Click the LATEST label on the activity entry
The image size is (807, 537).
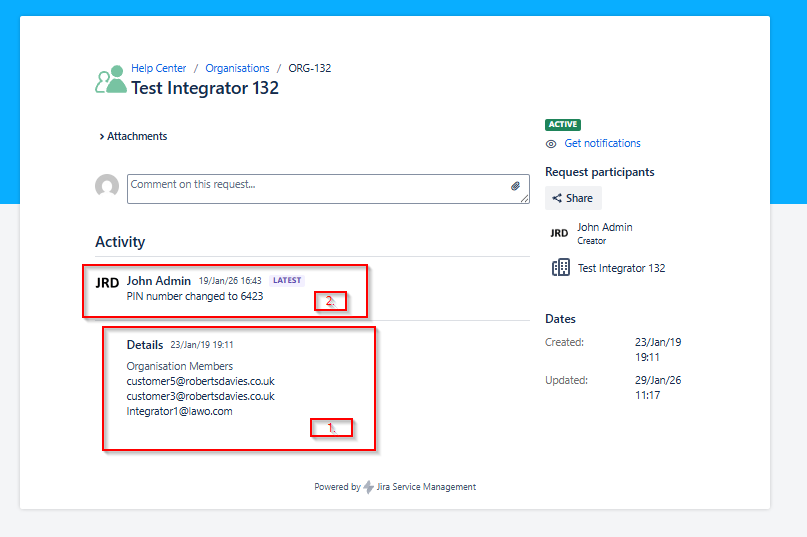tap(287, 281)
